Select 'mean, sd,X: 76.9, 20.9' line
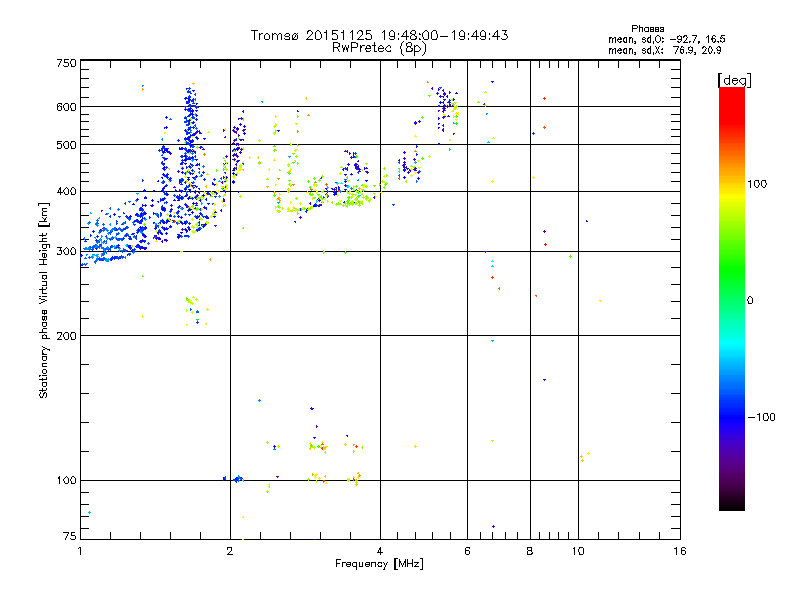The image size is (800, 600). click(x=664, y=50)
